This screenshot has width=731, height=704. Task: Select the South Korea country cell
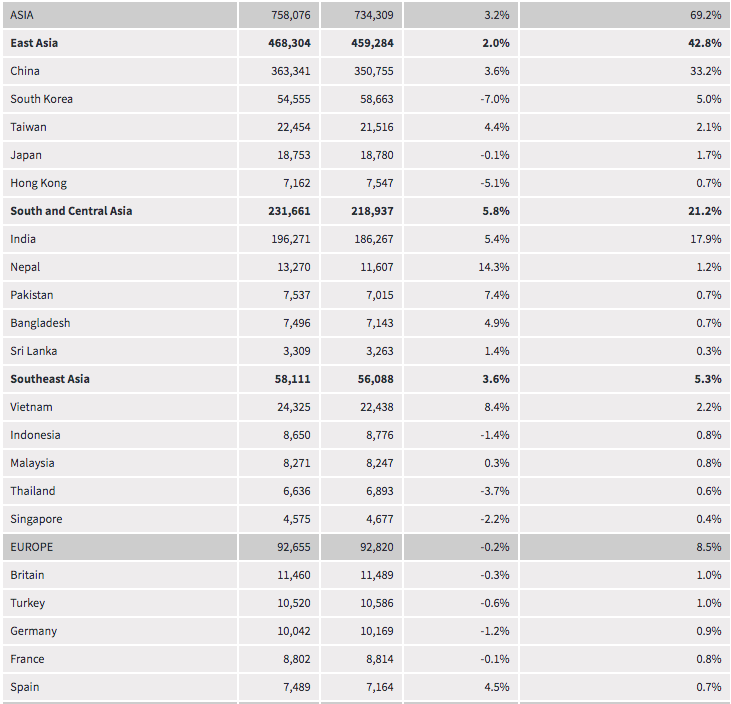[x=41, y=99]
